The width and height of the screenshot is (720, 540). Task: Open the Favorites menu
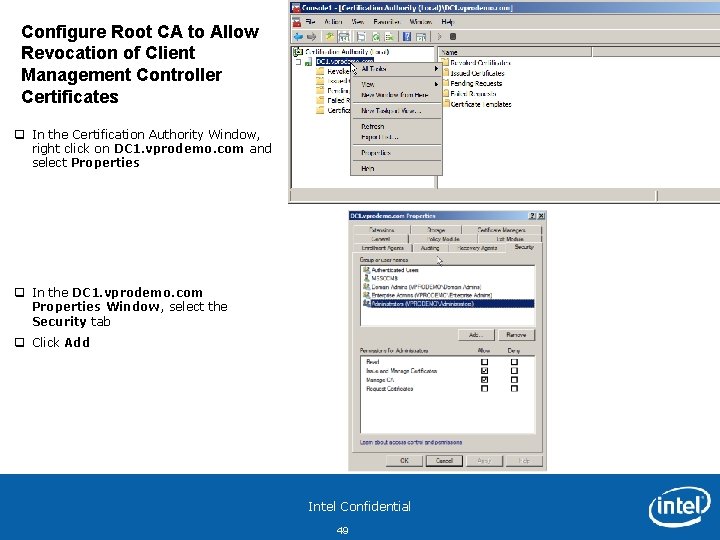386,22
